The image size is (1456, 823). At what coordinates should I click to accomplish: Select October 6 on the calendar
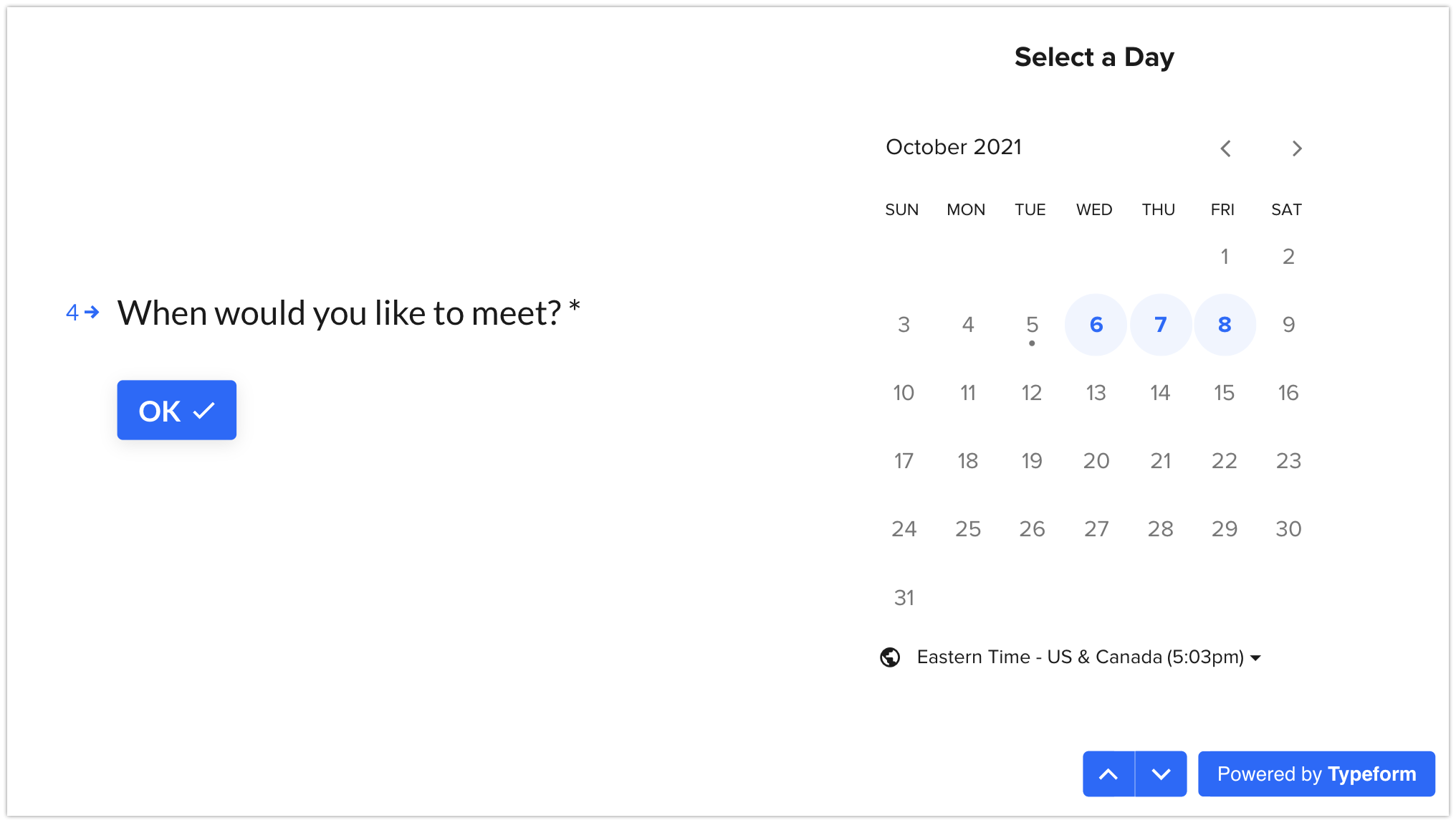pos(1096,325)
